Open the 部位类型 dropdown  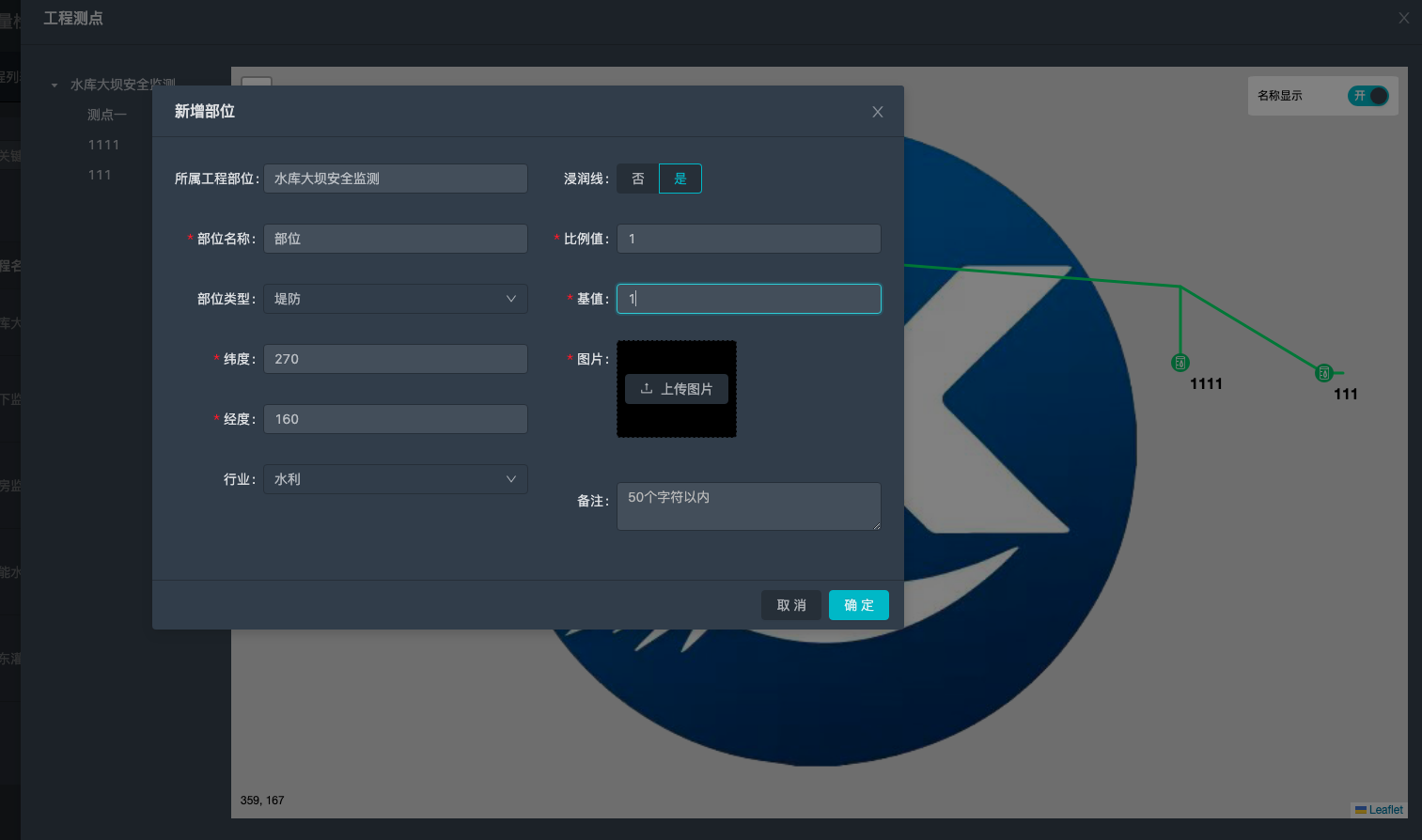click(395, 299)
